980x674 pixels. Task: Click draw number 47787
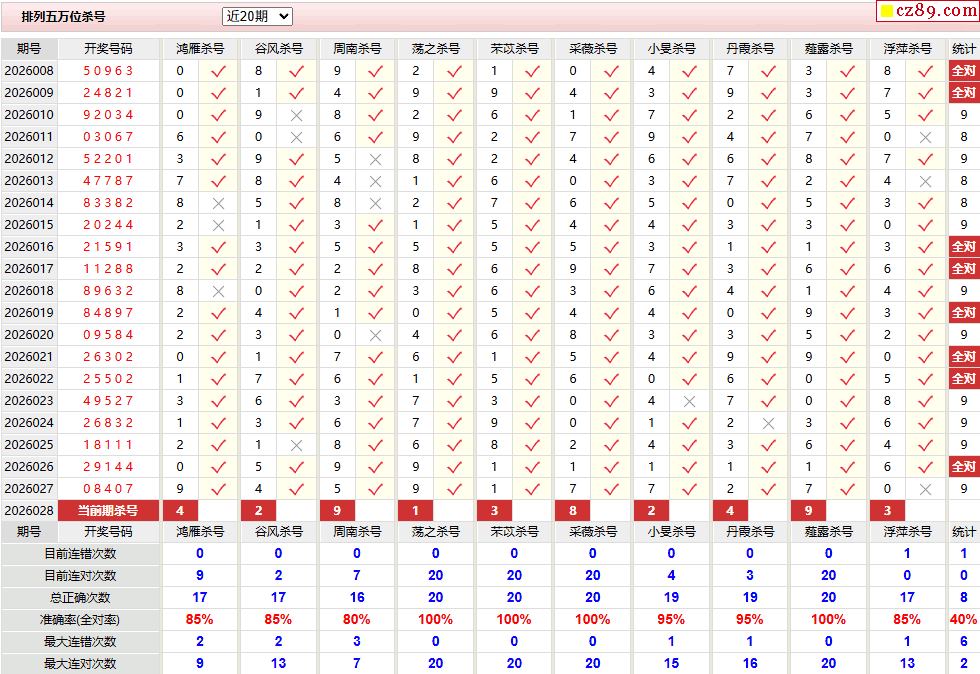click(x=108, y=181)
